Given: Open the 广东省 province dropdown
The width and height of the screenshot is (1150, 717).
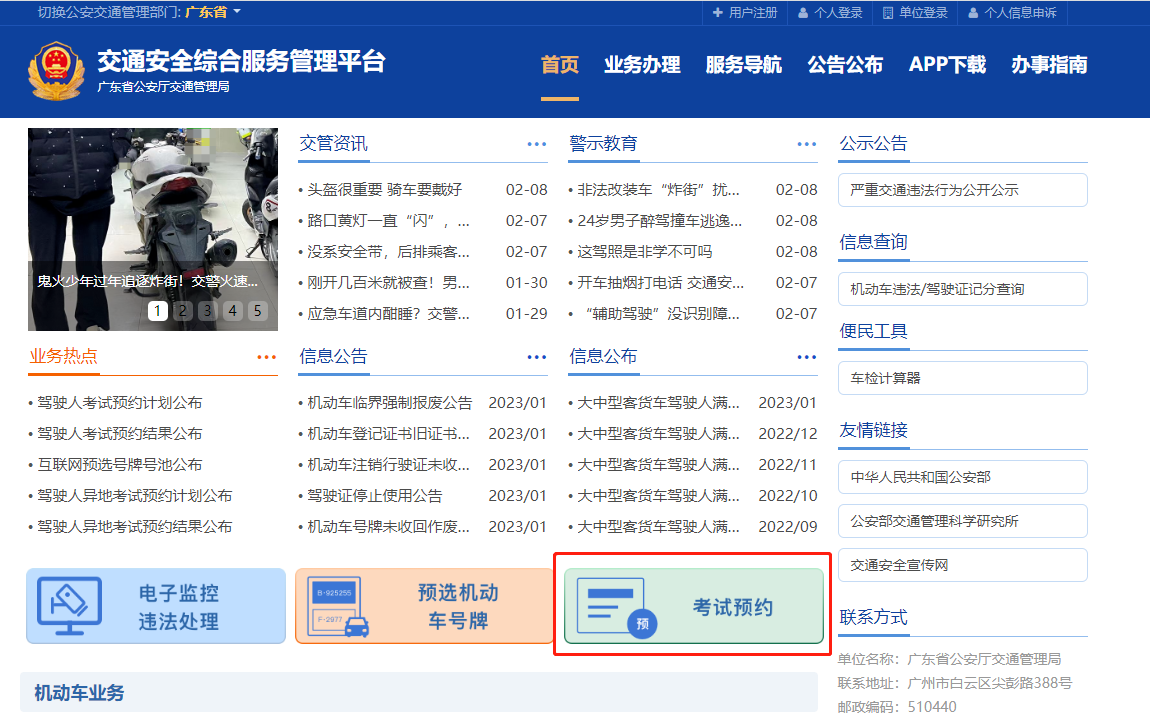Looking at the screenshot, I should click(x=213, y=12).
